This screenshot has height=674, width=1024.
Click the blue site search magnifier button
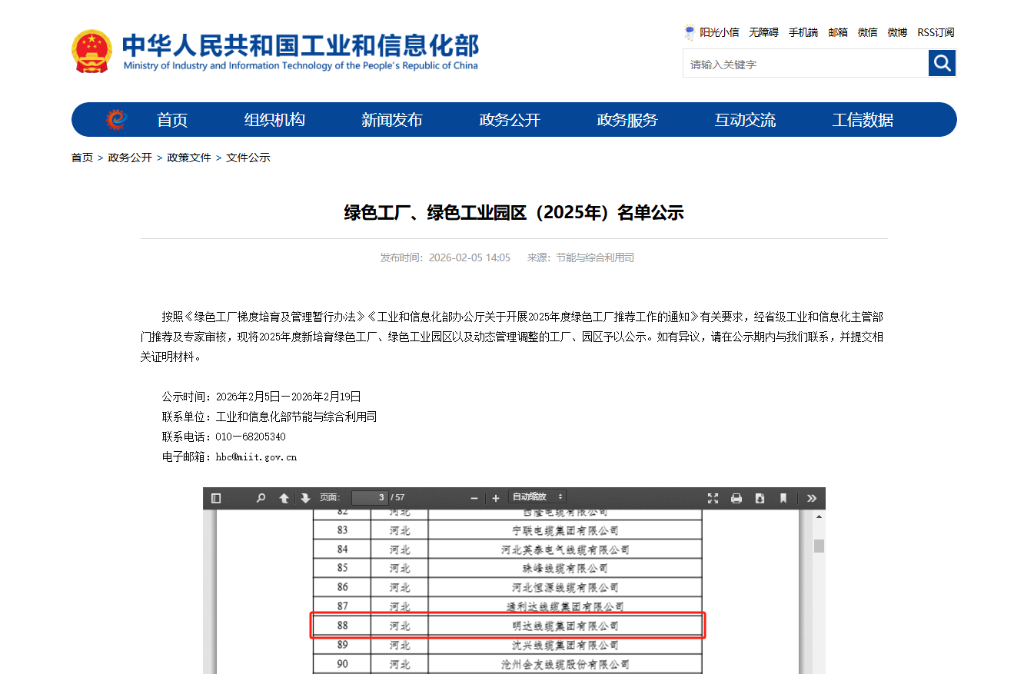[942, 64]
